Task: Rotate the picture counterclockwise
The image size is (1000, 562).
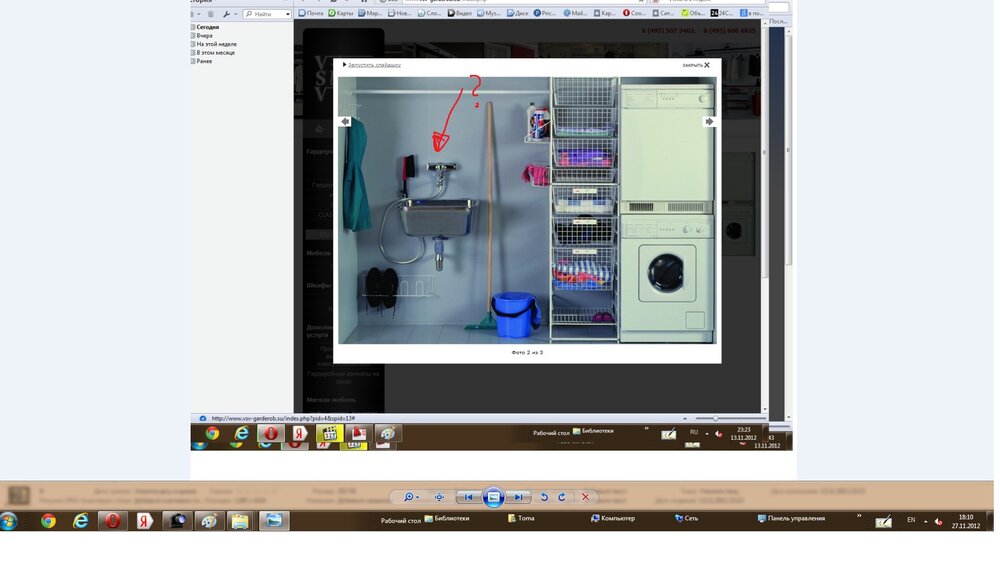Action: (x=544, y=497)
